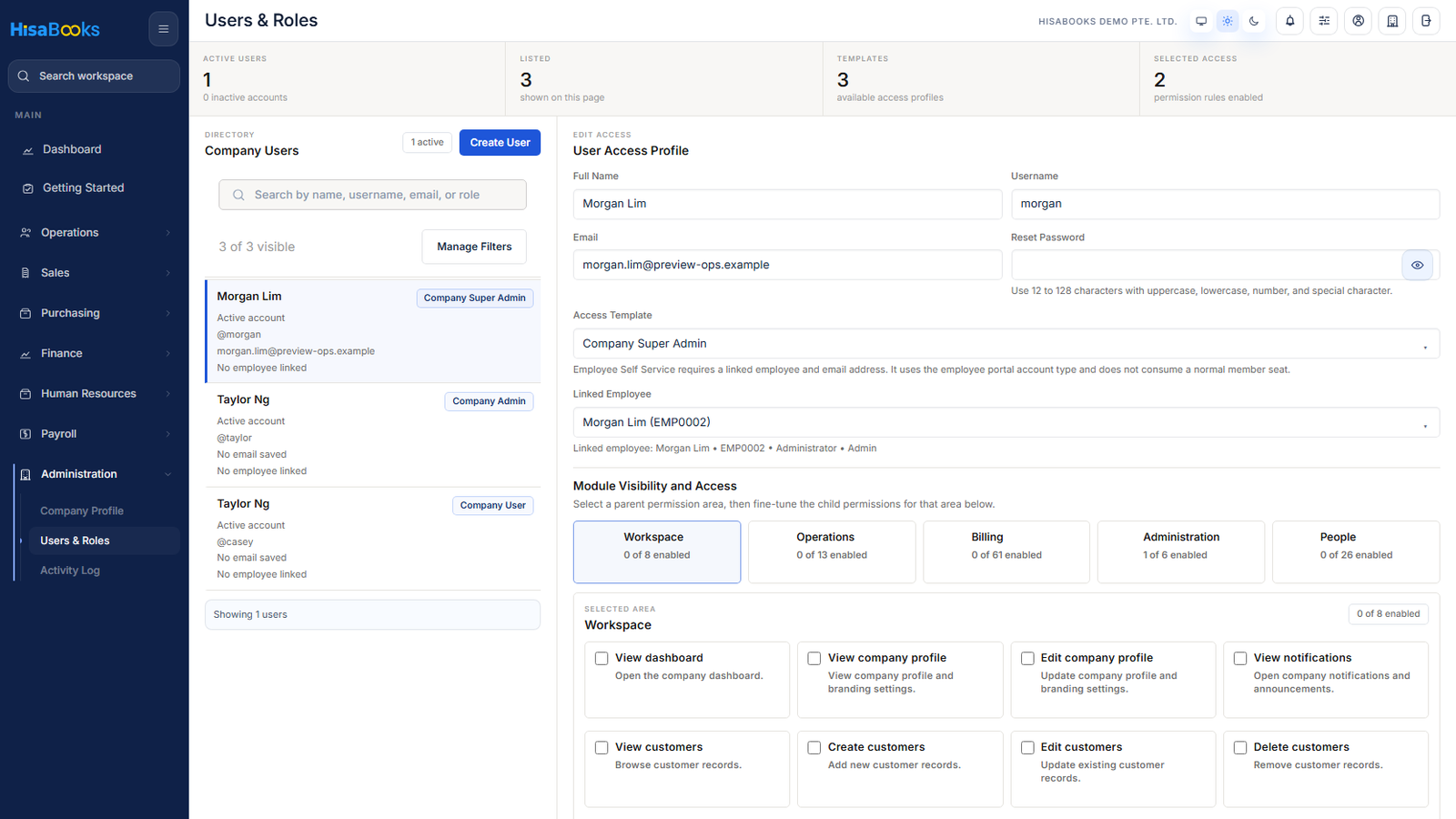Select Billing permission area tab

tap(1006, 551)
